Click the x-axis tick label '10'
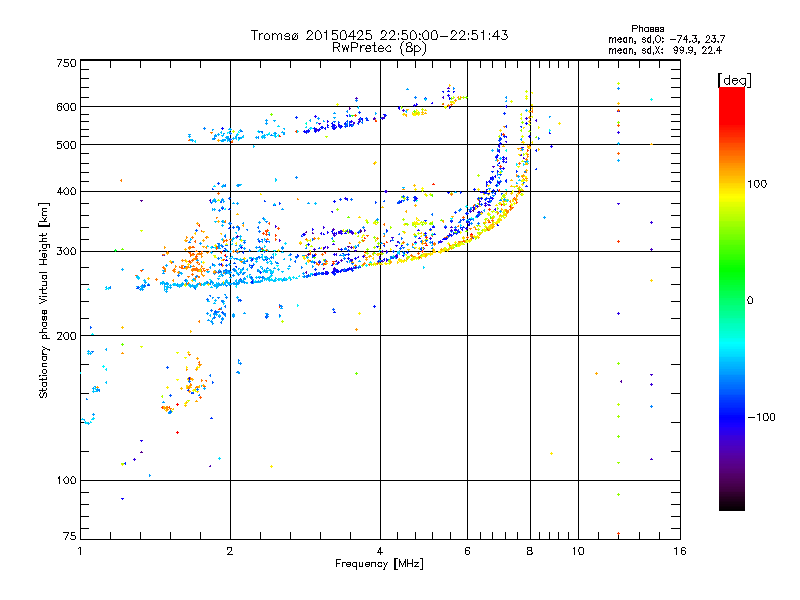800x600 pixels. click(x=578, y=551)
